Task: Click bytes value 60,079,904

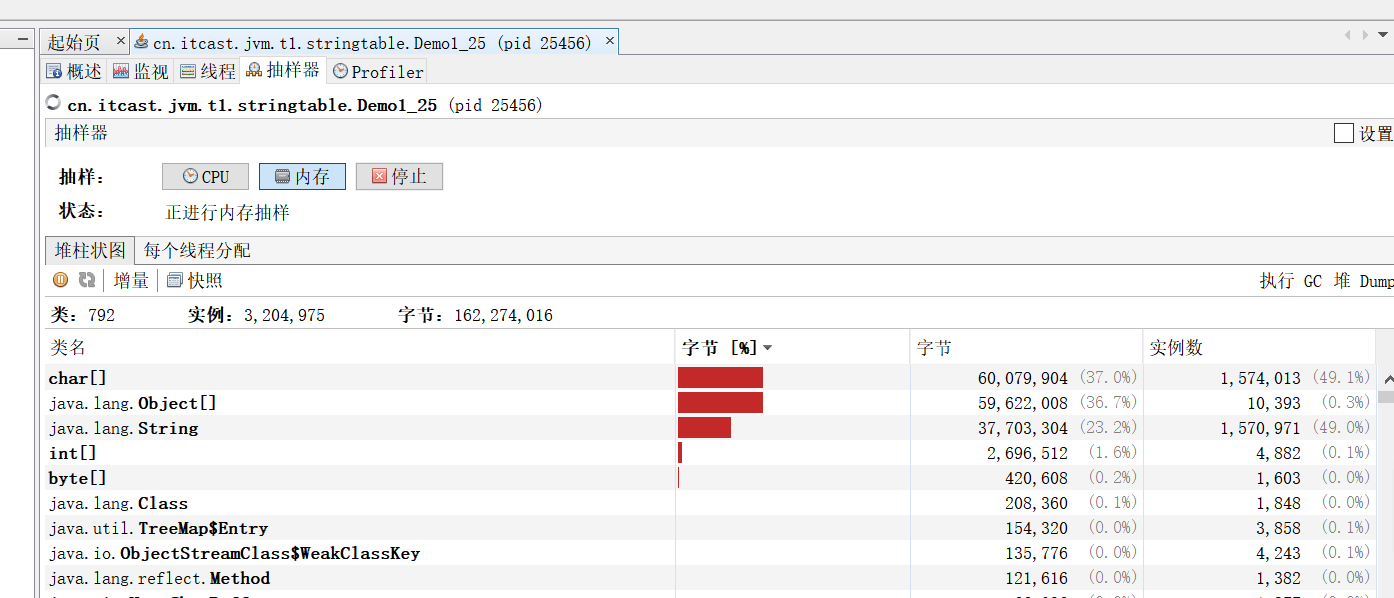Action: click(1023, 378)
